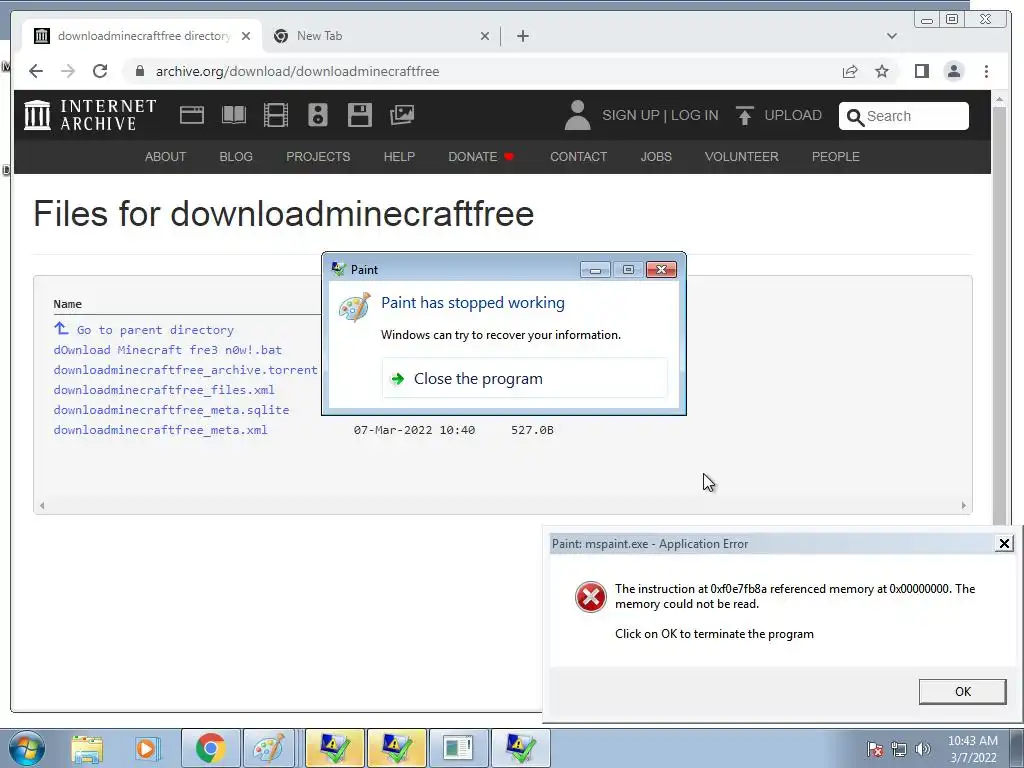This screenshot has width=1024, height=768.
Task: Switch to Paint in the taskbar
Action: pos(268,748)
